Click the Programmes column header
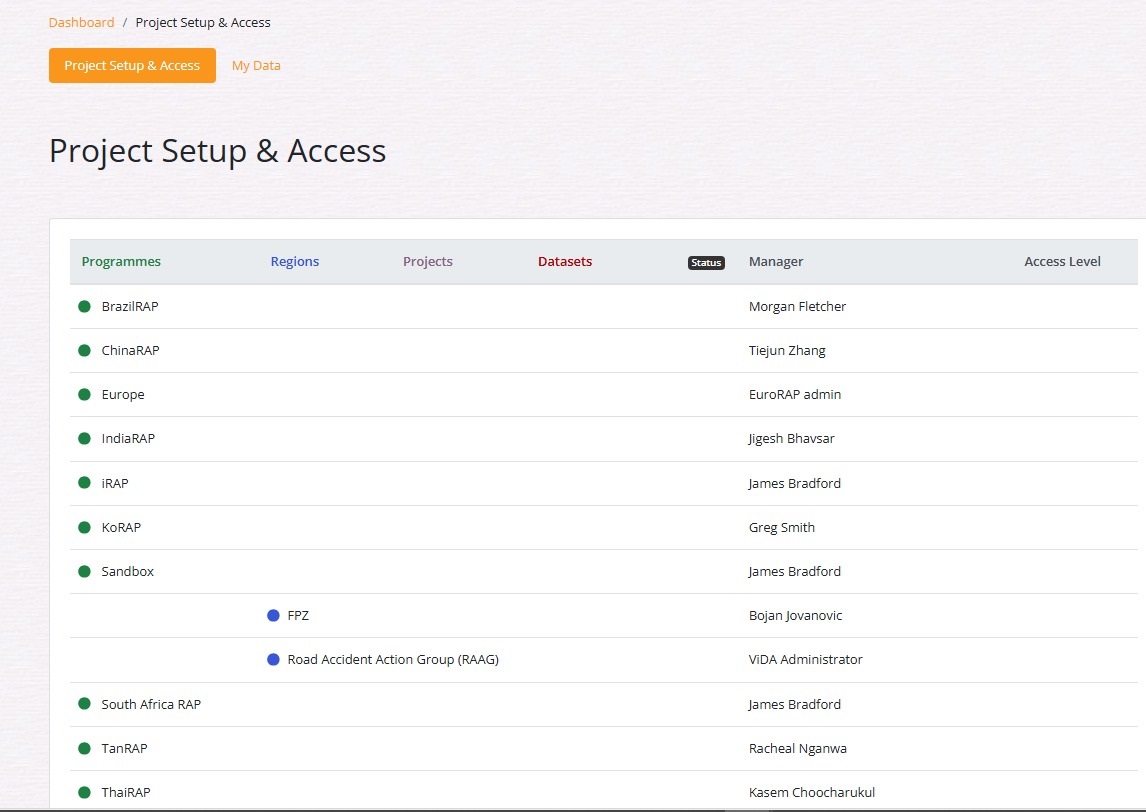 [121, 262]
